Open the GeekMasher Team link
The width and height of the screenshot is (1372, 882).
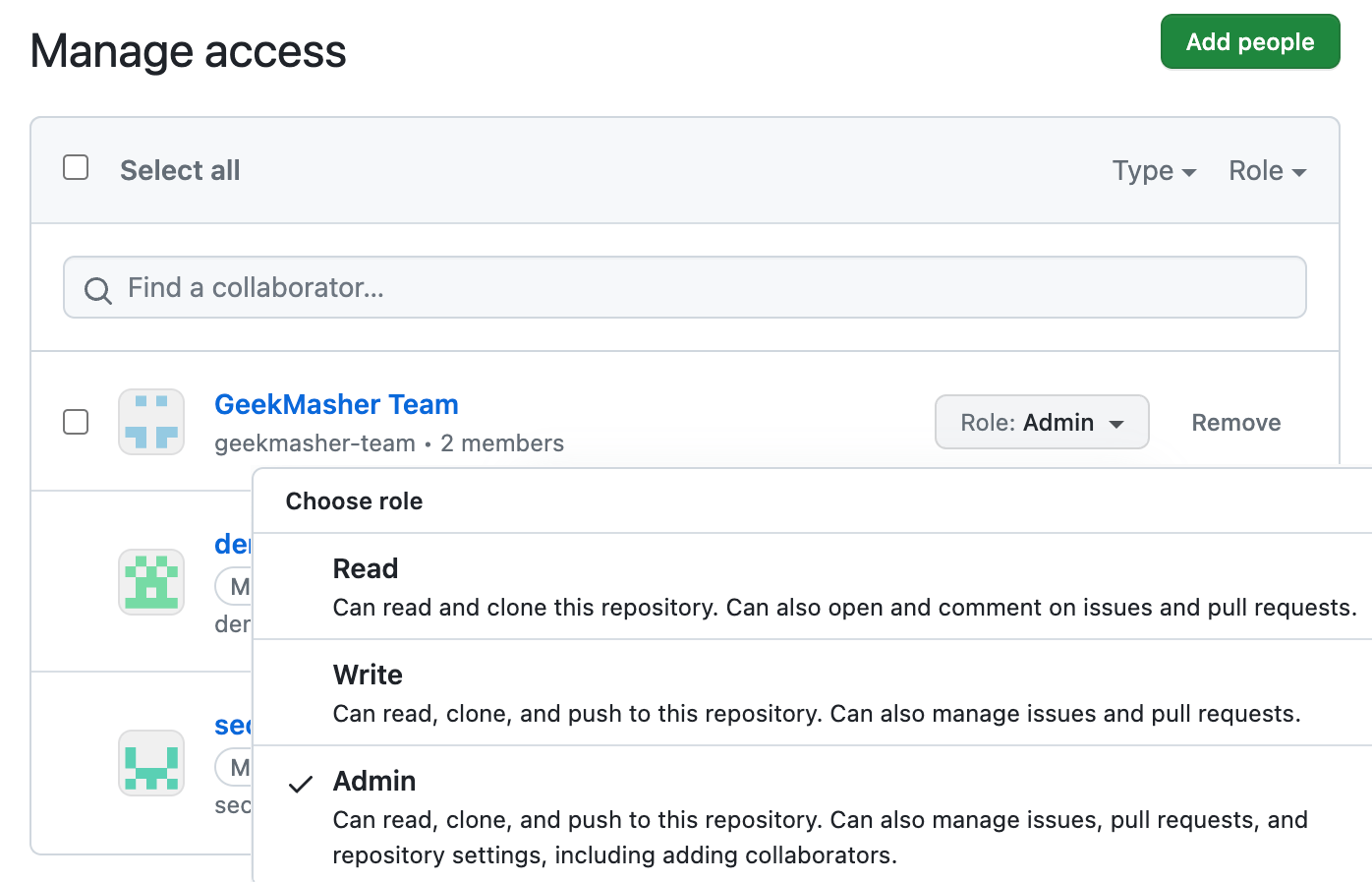336,404
